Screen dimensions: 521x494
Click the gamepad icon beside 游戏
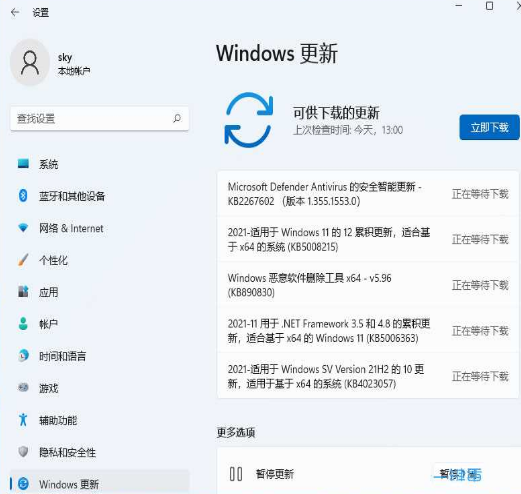coord(23,387)
